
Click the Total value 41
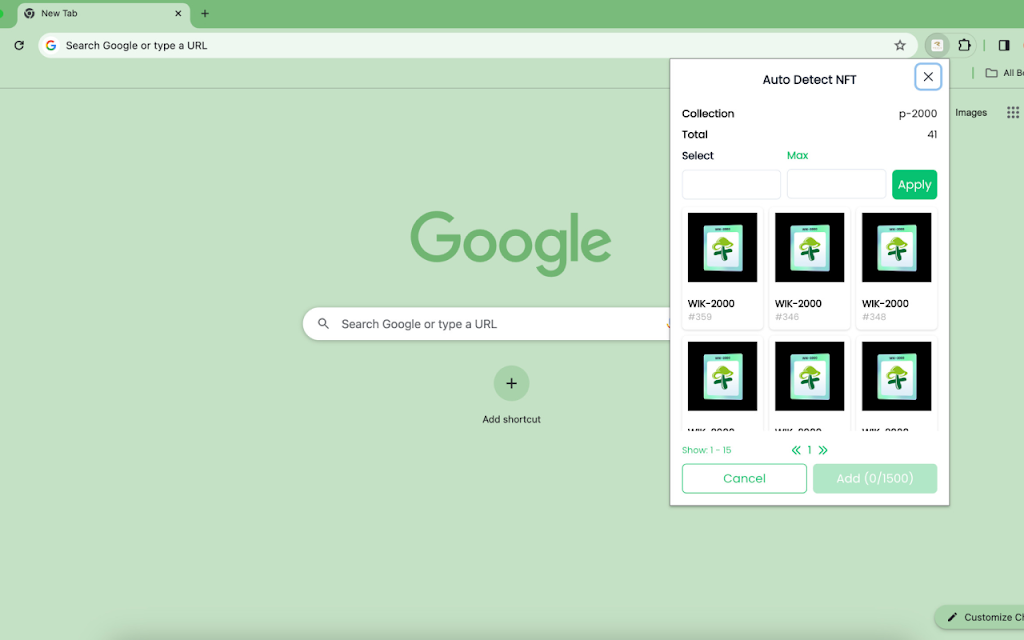point(932,135)
